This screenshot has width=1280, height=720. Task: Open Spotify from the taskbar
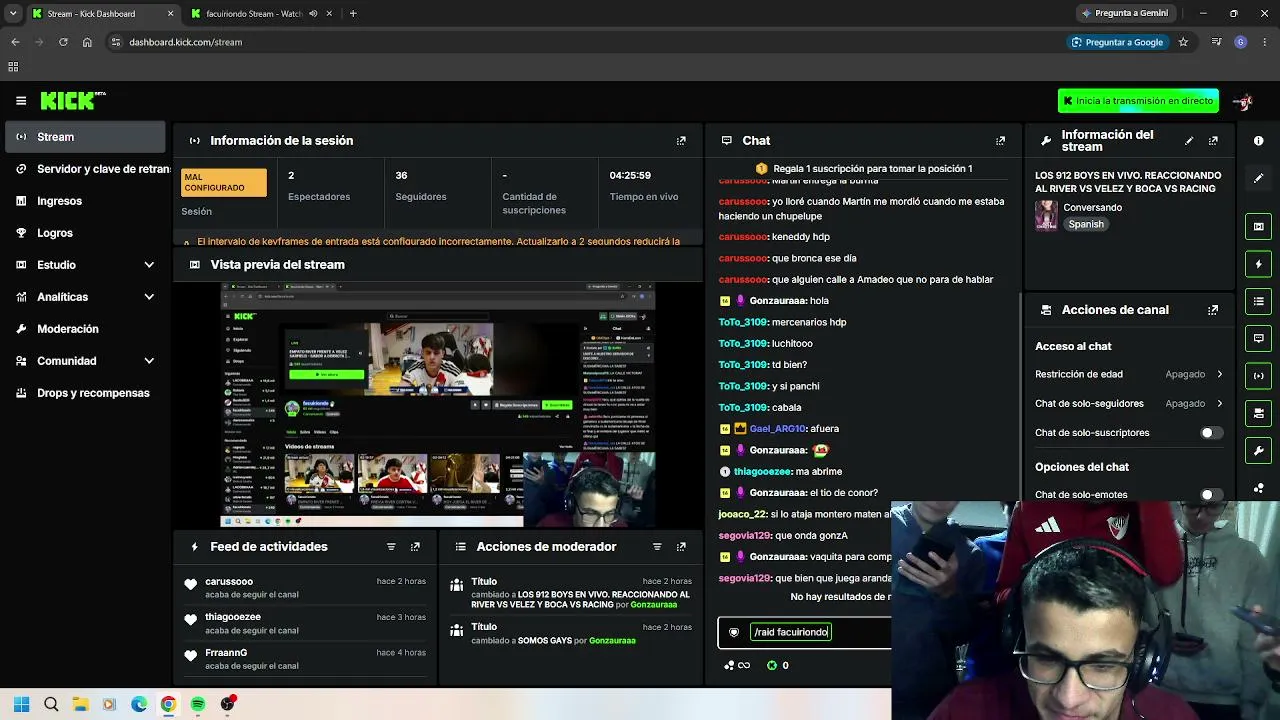pyautogui.click(x=198, y=704)
